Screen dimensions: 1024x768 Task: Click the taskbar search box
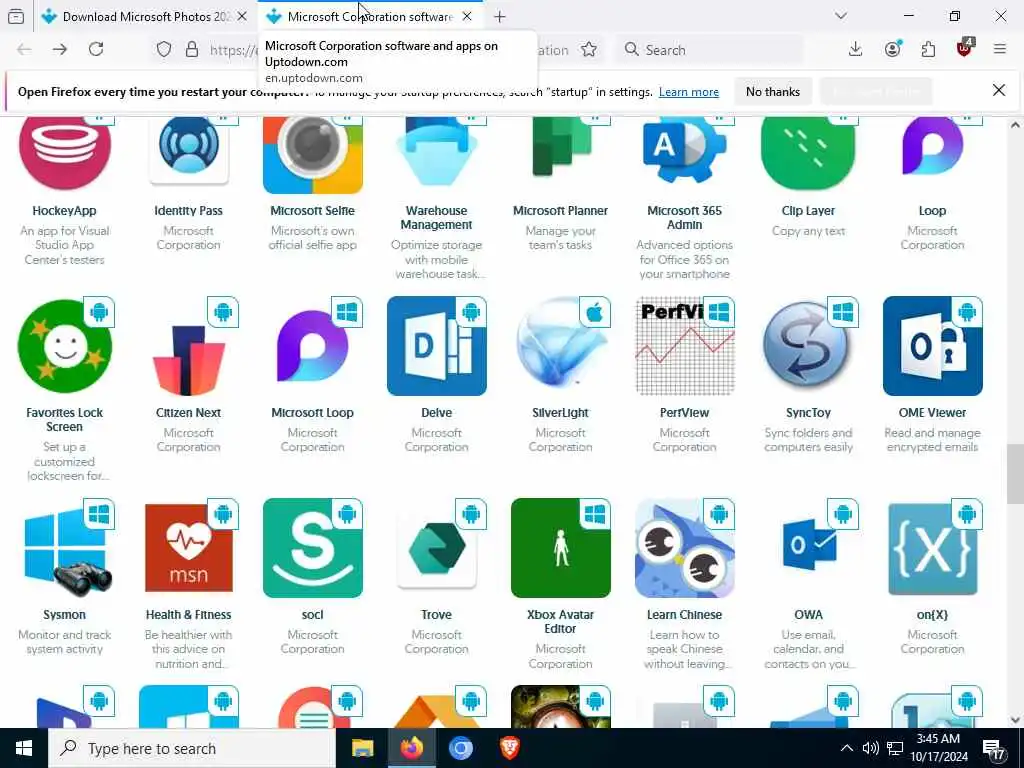click(192, 748)
